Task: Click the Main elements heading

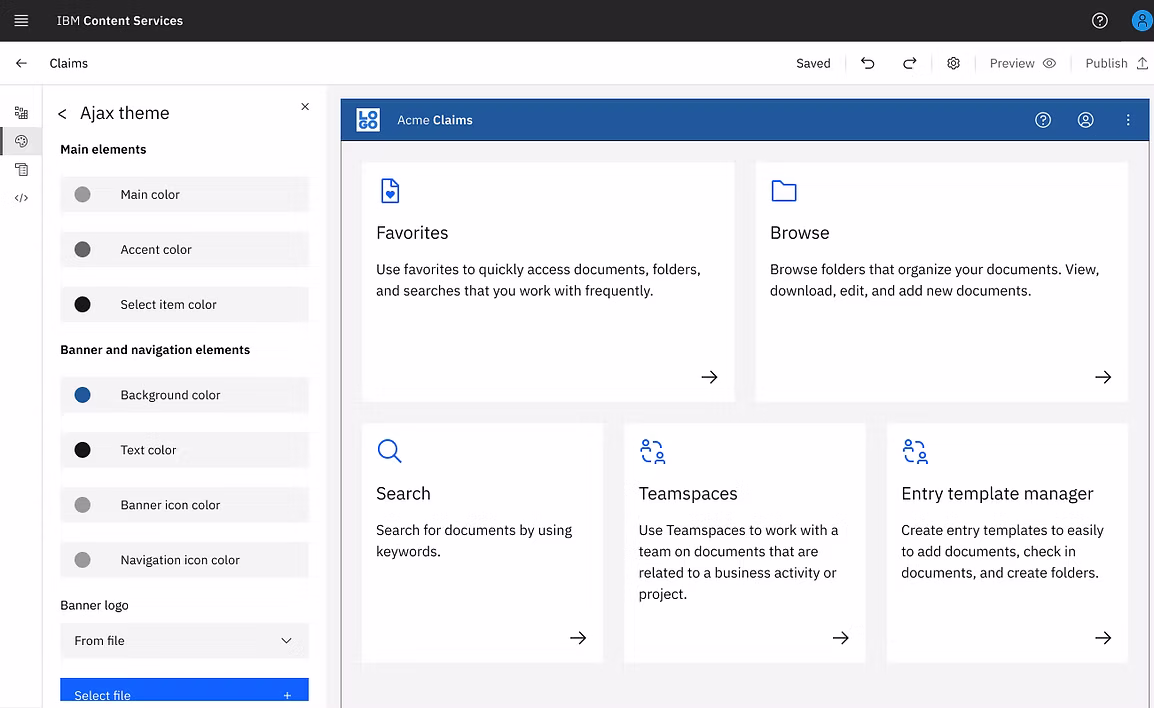Action: tap(103, 149)
